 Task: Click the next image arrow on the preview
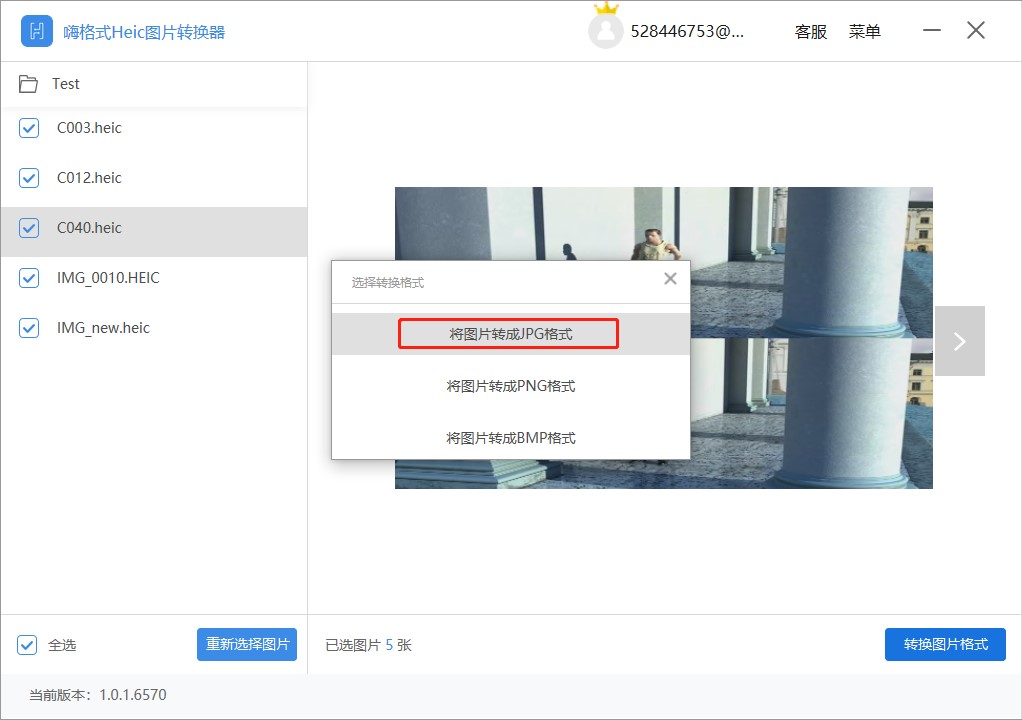click(x=959, y=340)
